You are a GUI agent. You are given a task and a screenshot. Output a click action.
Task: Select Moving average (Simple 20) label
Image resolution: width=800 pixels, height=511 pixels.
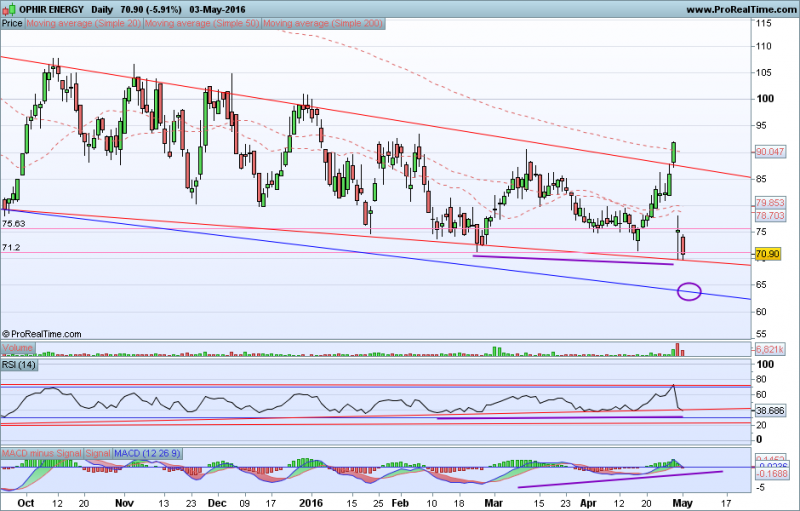coord(71,21)
